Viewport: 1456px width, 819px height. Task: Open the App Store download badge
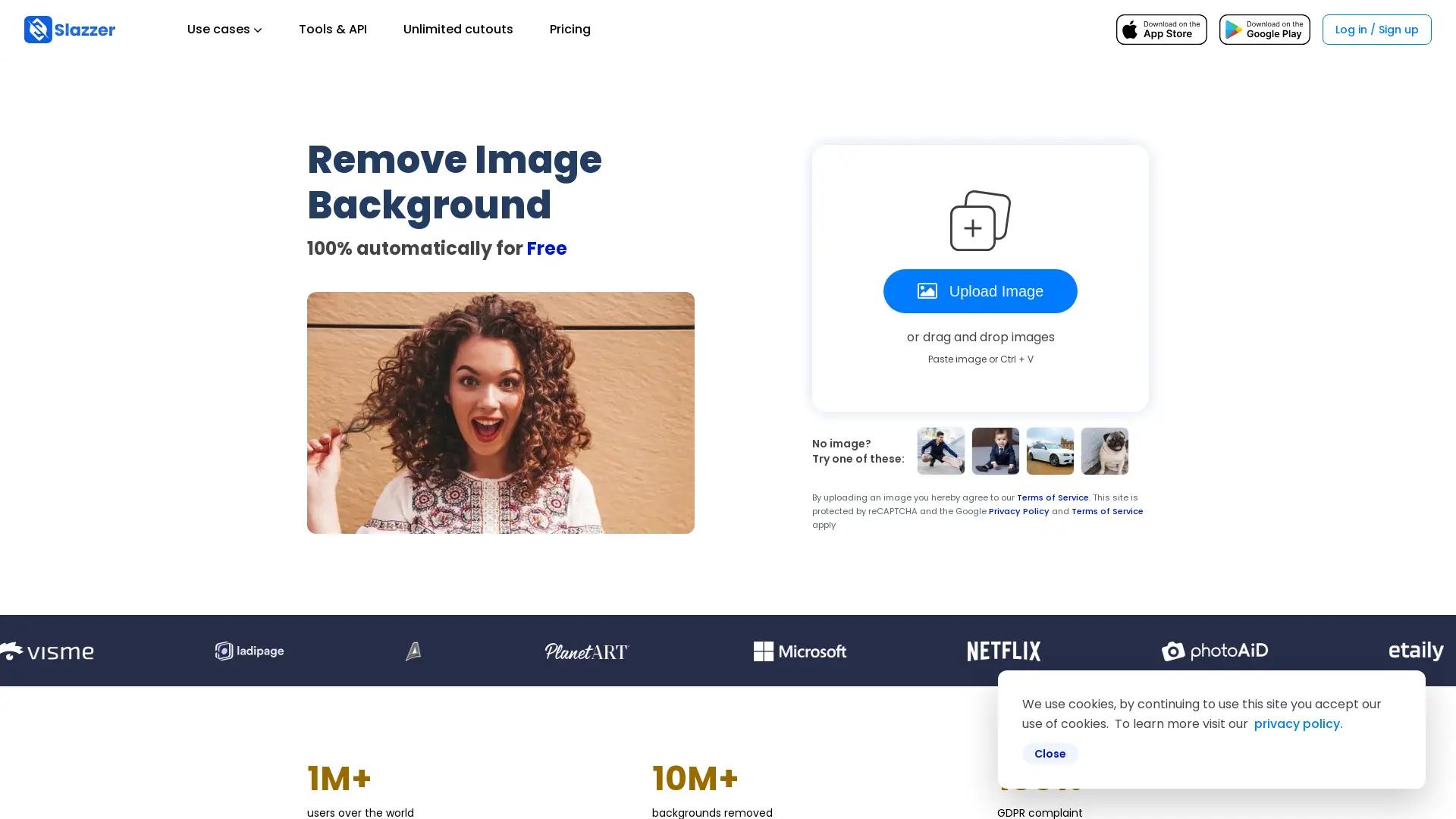[1161, 30]
